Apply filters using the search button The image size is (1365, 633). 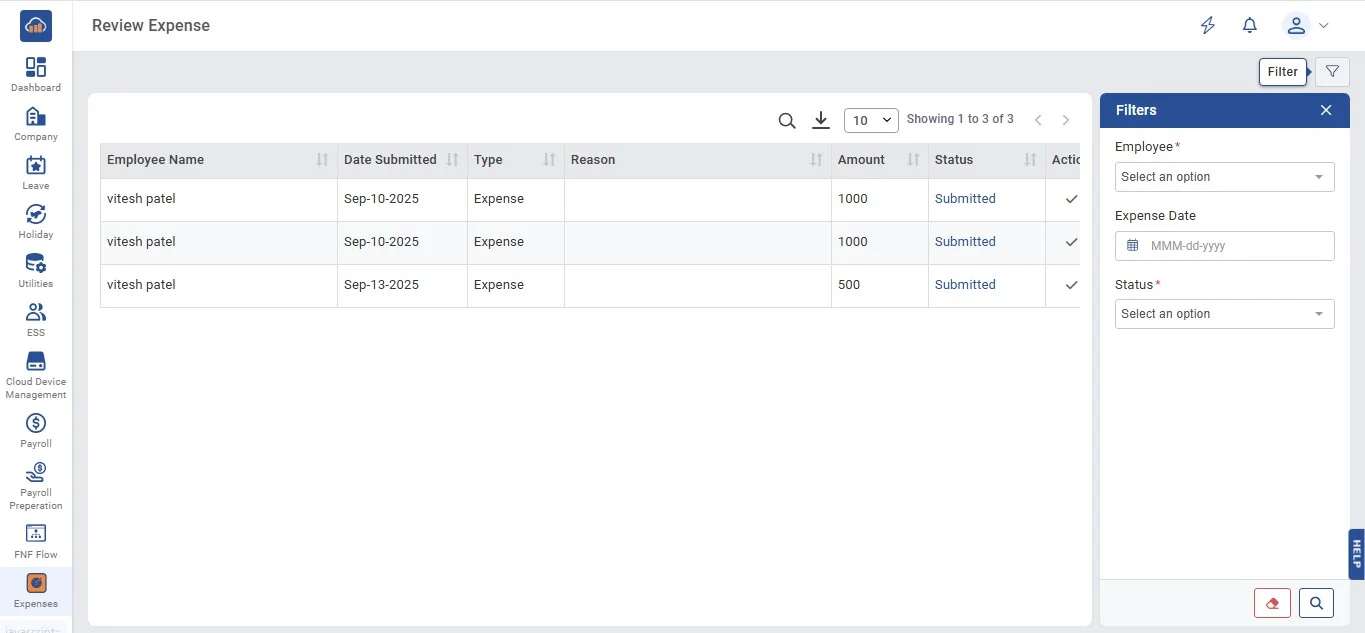(1316, 603)
